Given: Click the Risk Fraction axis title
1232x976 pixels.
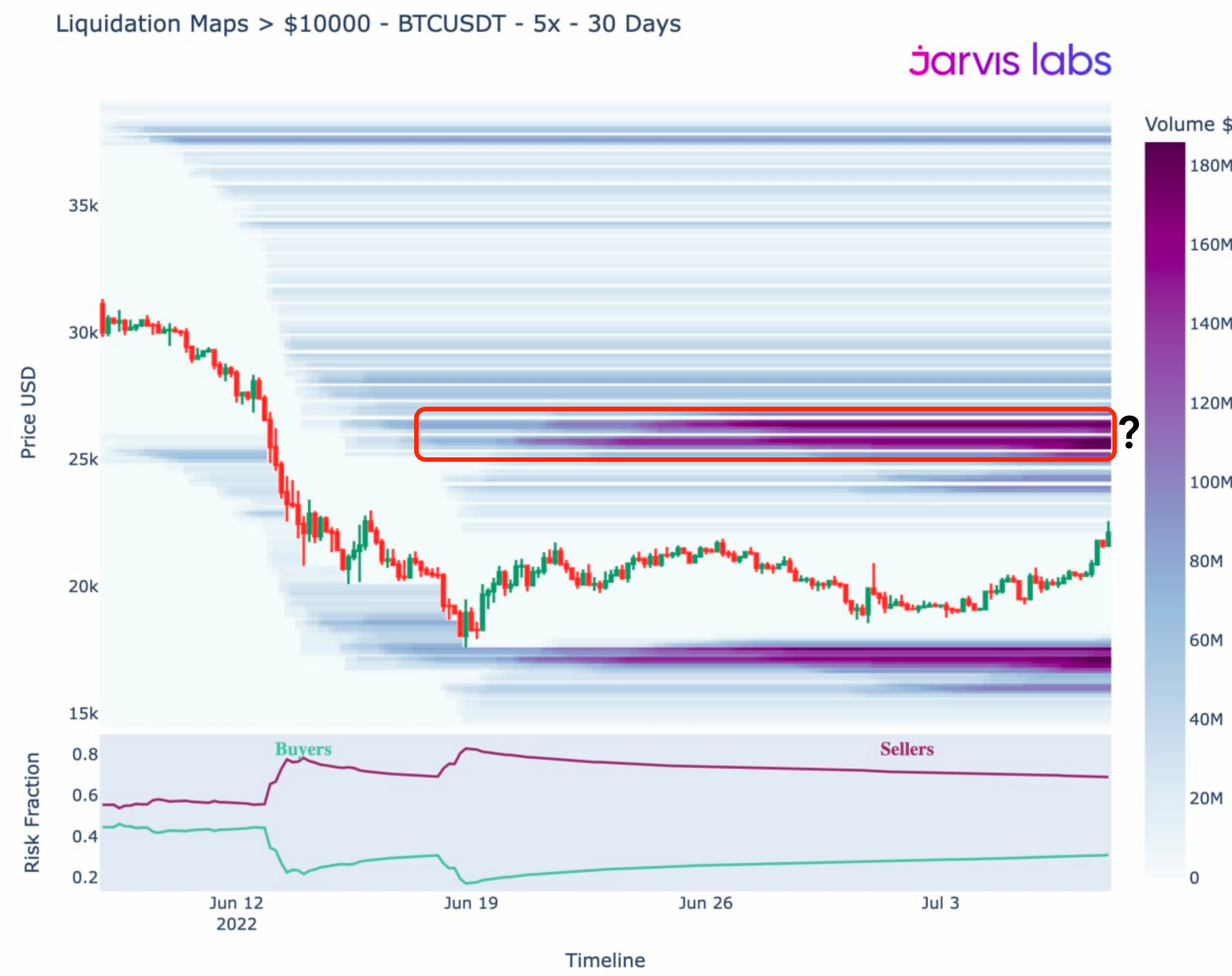Looking at the screenshot, I should [x=32, y=812].
